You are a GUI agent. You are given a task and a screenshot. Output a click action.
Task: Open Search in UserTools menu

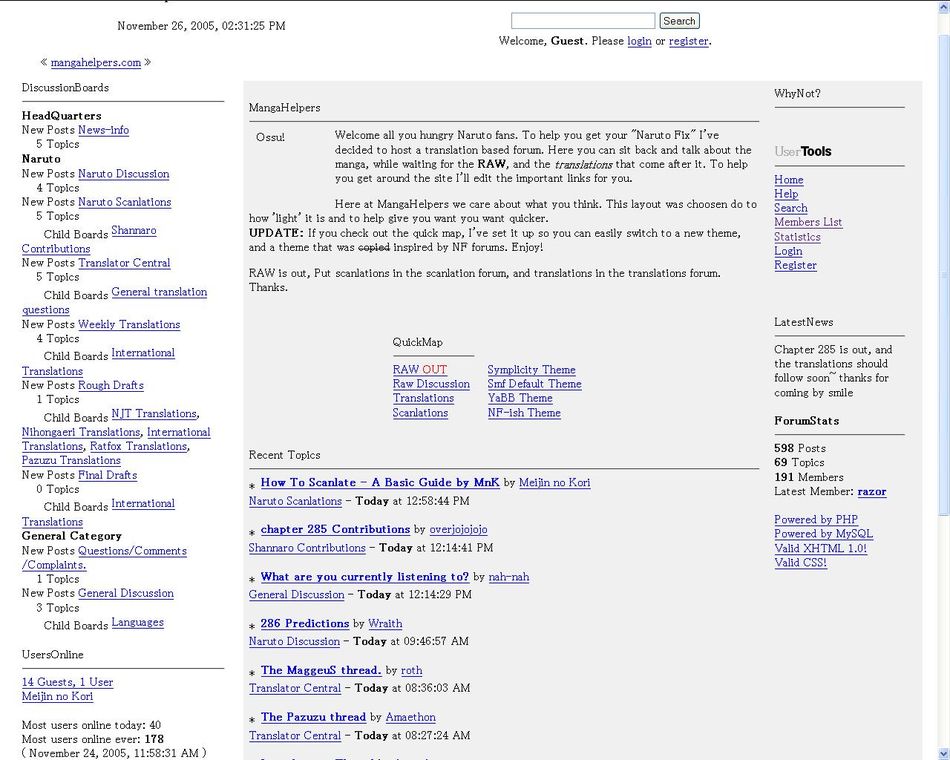tap(791, 208)
